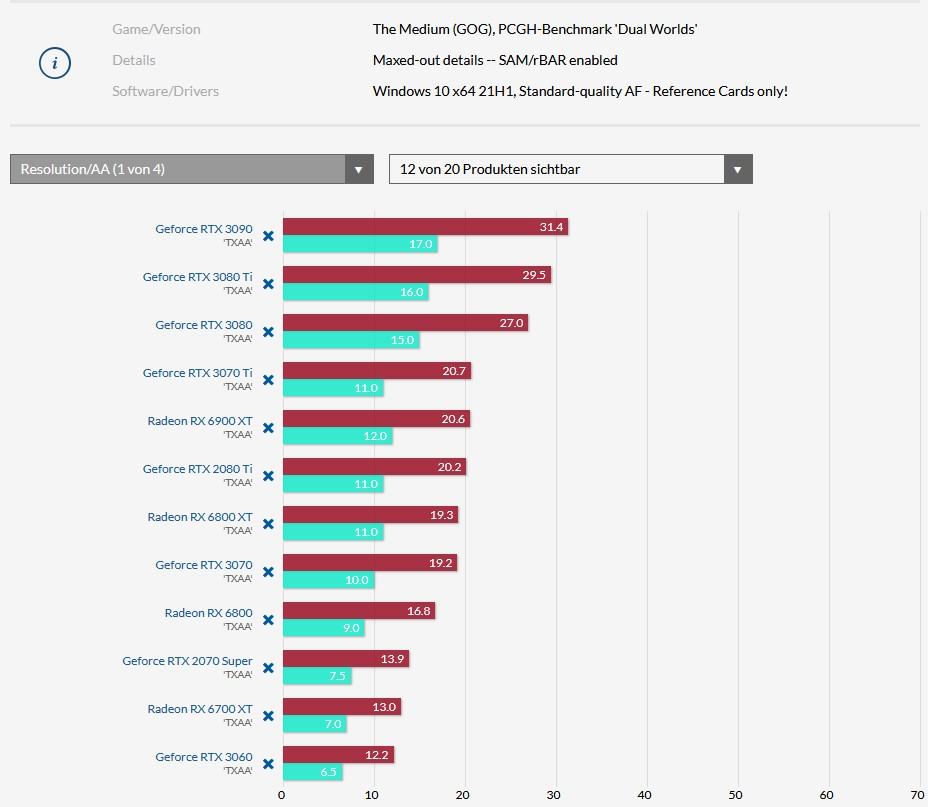Viewport: 928px width, 807px height.
Task: Open the Geforce RTX 3090 link
Action: coord(204,229)
